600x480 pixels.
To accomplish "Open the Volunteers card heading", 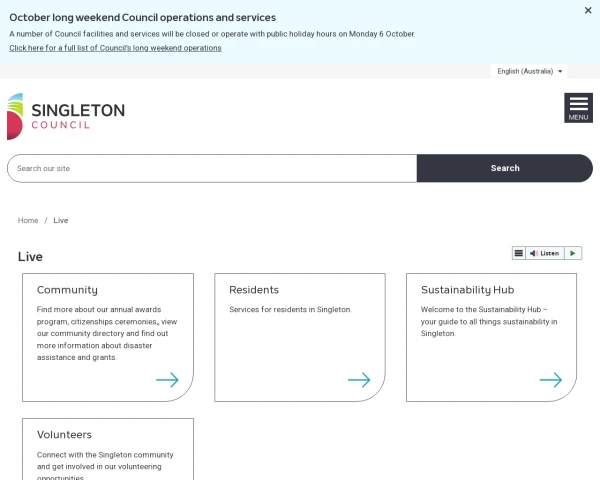I will (64, 435).
